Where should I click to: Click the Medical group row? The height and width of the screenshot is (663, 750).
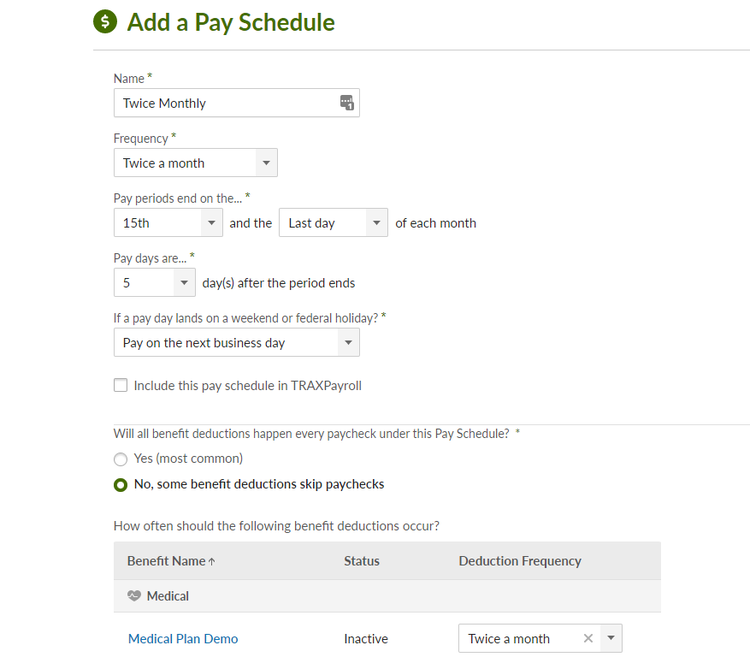pos(387,596)
